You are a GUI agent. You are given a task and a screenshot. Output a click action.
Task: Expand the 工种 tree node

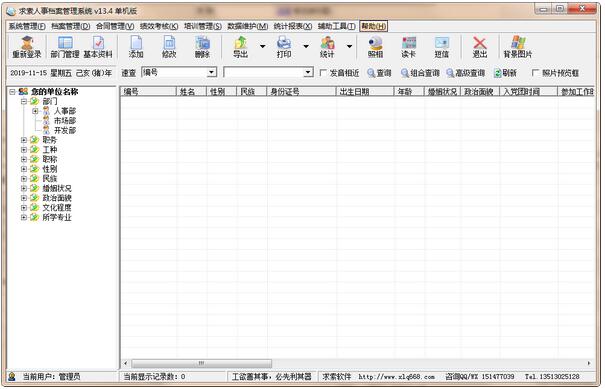24,150
